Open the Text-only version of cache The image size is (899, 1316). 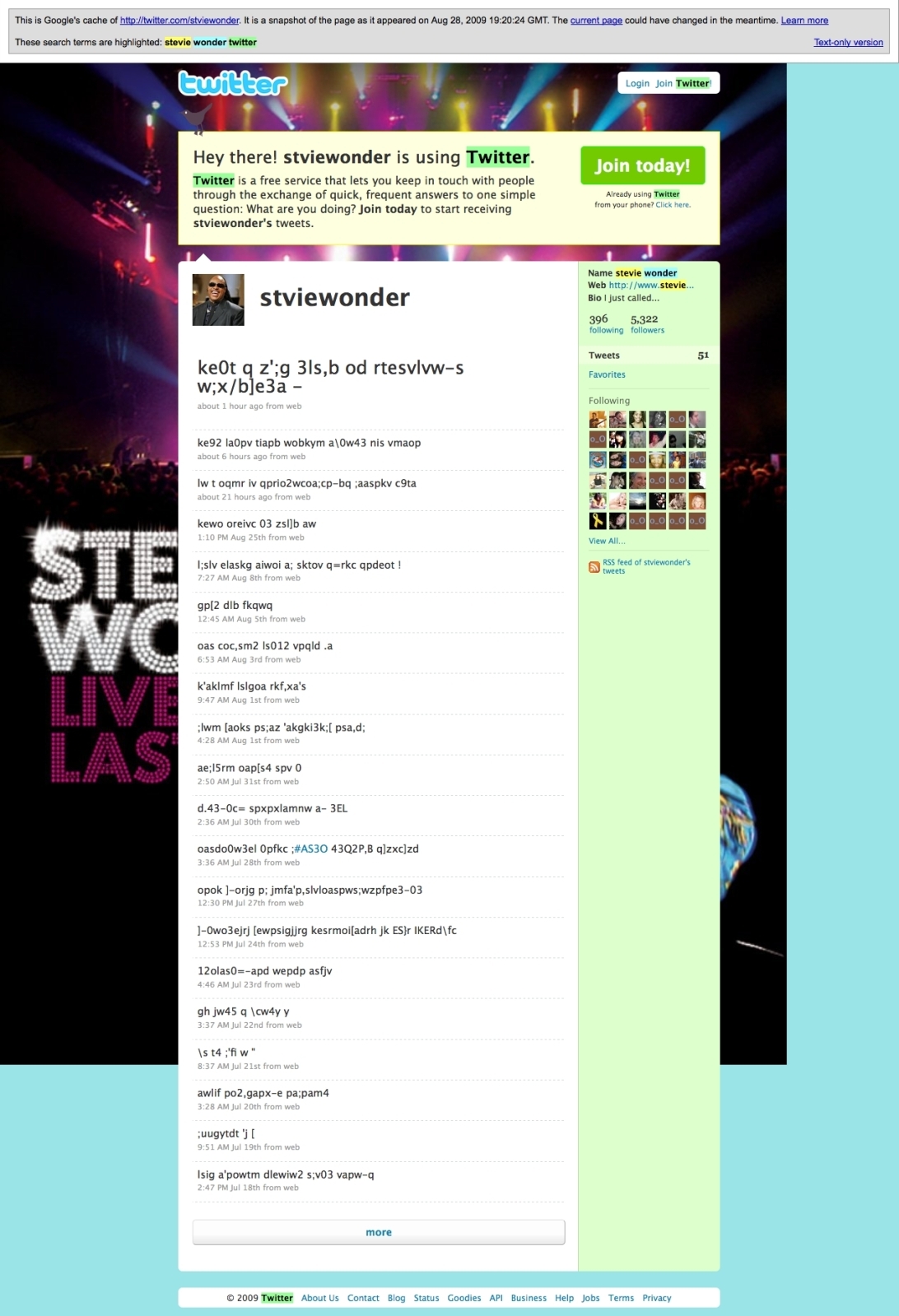pyautogui.click(x=848, y=42)
